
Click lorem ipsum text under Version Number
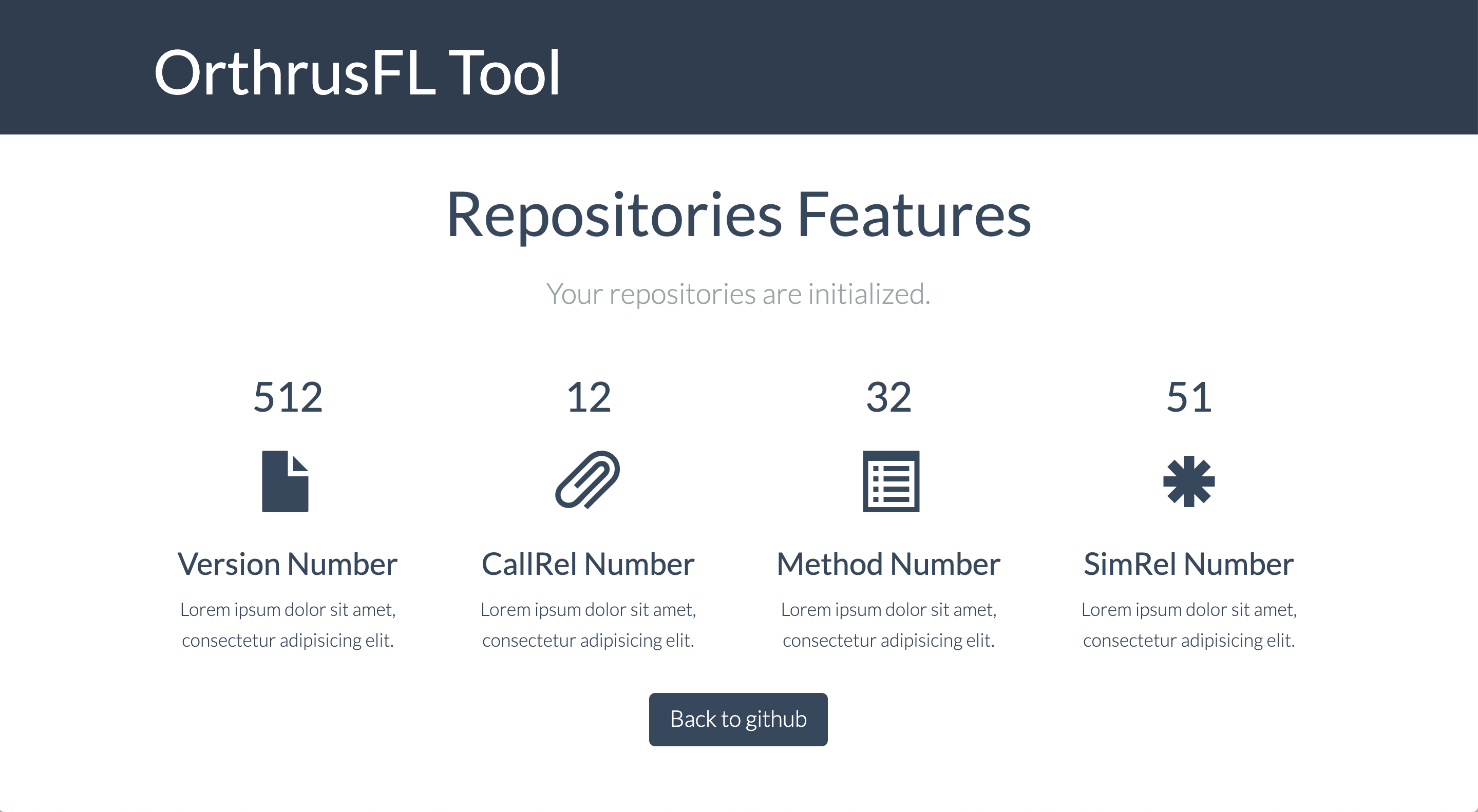(288, 625)
